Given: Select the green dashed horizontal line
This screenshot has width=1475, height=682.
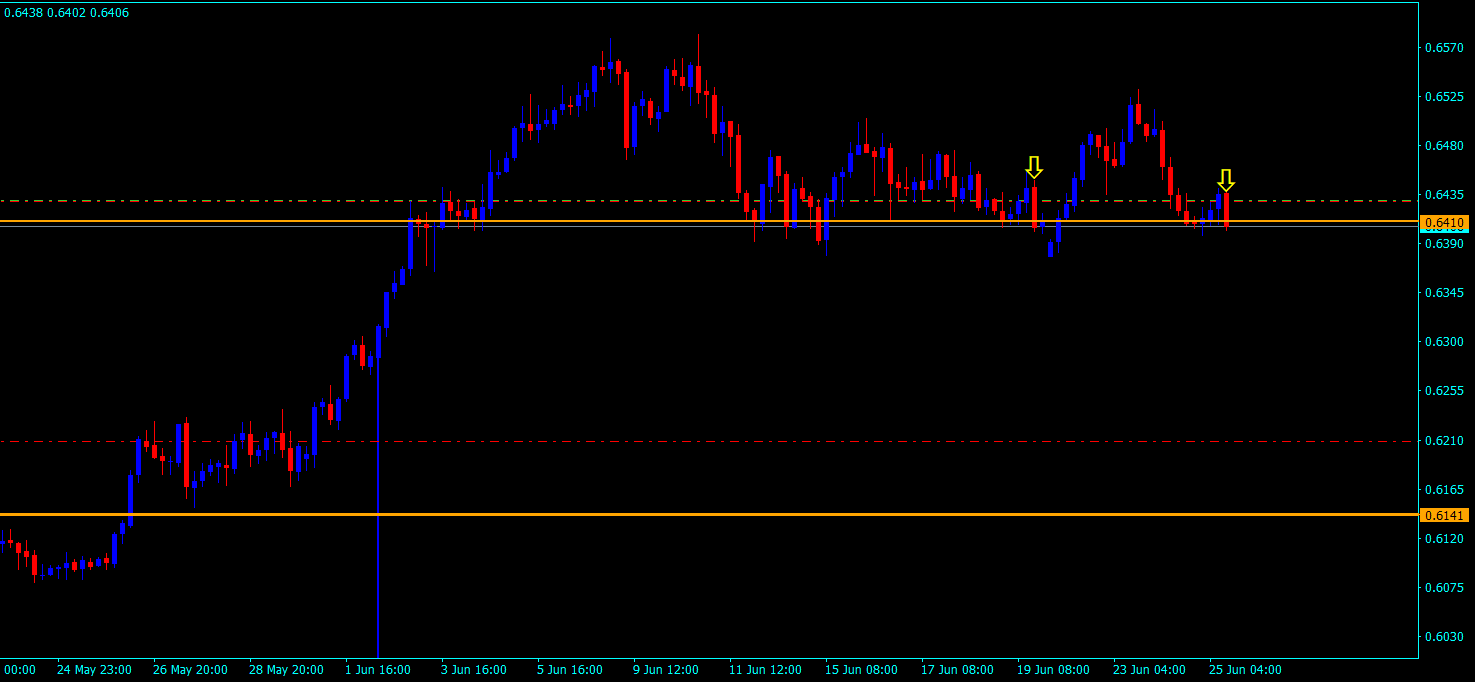Looking at the screenshot, I should [709, 201].
